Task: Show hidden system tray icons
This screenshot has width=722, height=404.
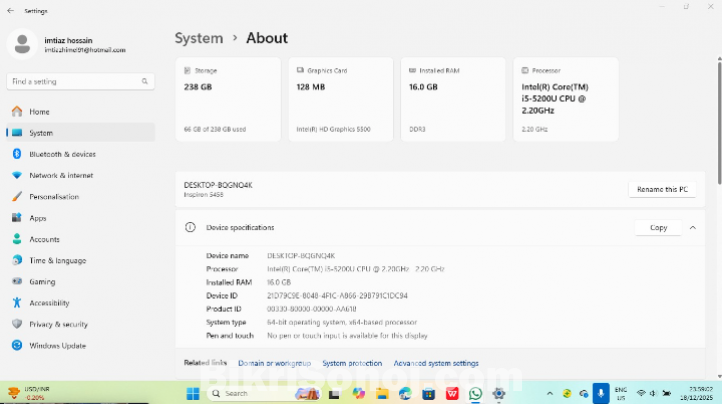Action: (550, 393)
